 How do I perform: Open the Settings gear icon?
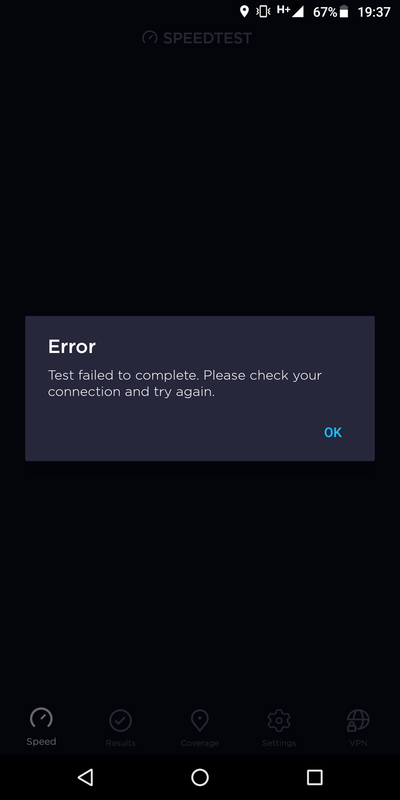point(279,720)
